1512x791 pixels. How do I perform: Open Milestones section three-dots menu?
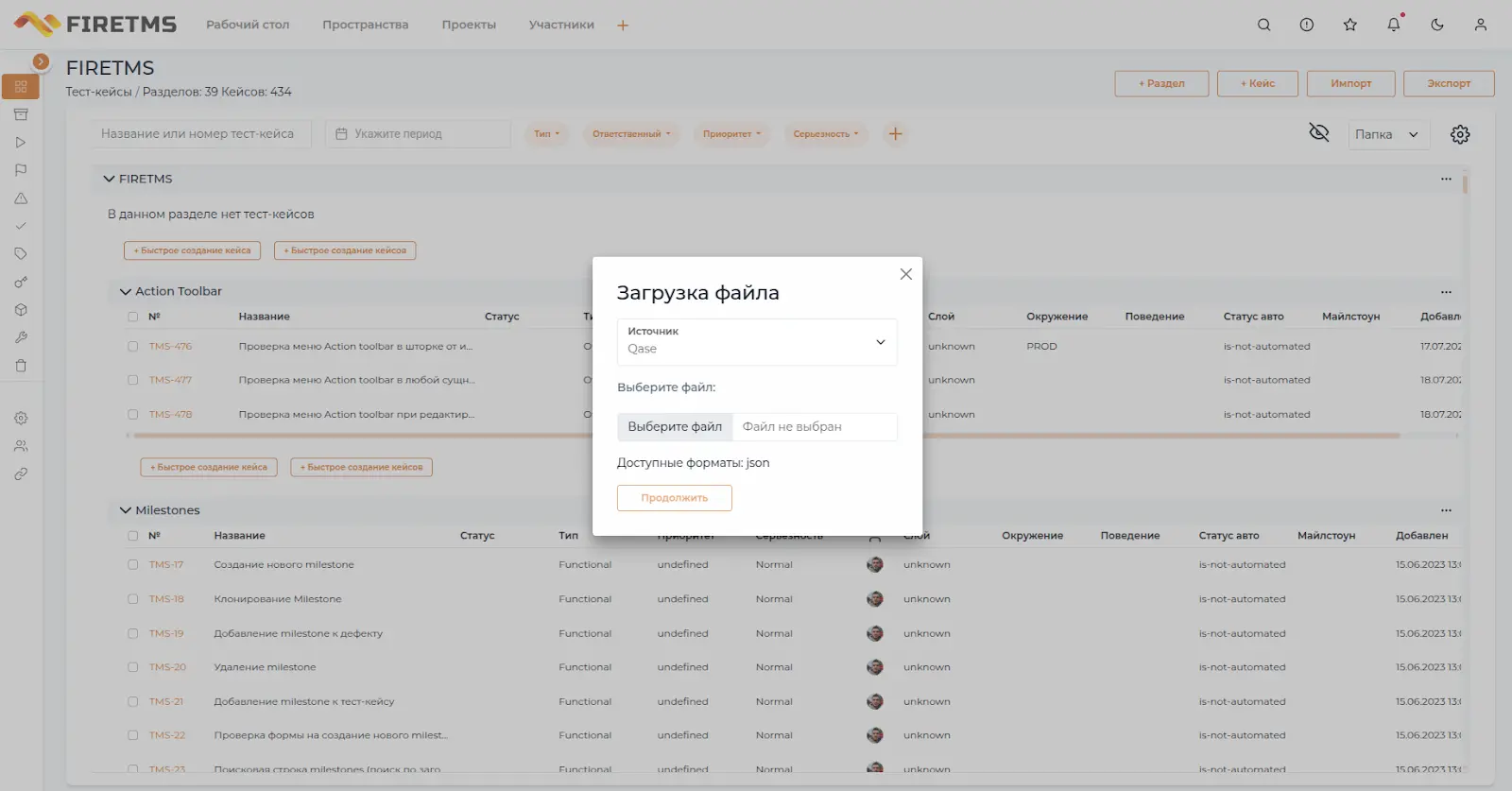point(1446,510)
